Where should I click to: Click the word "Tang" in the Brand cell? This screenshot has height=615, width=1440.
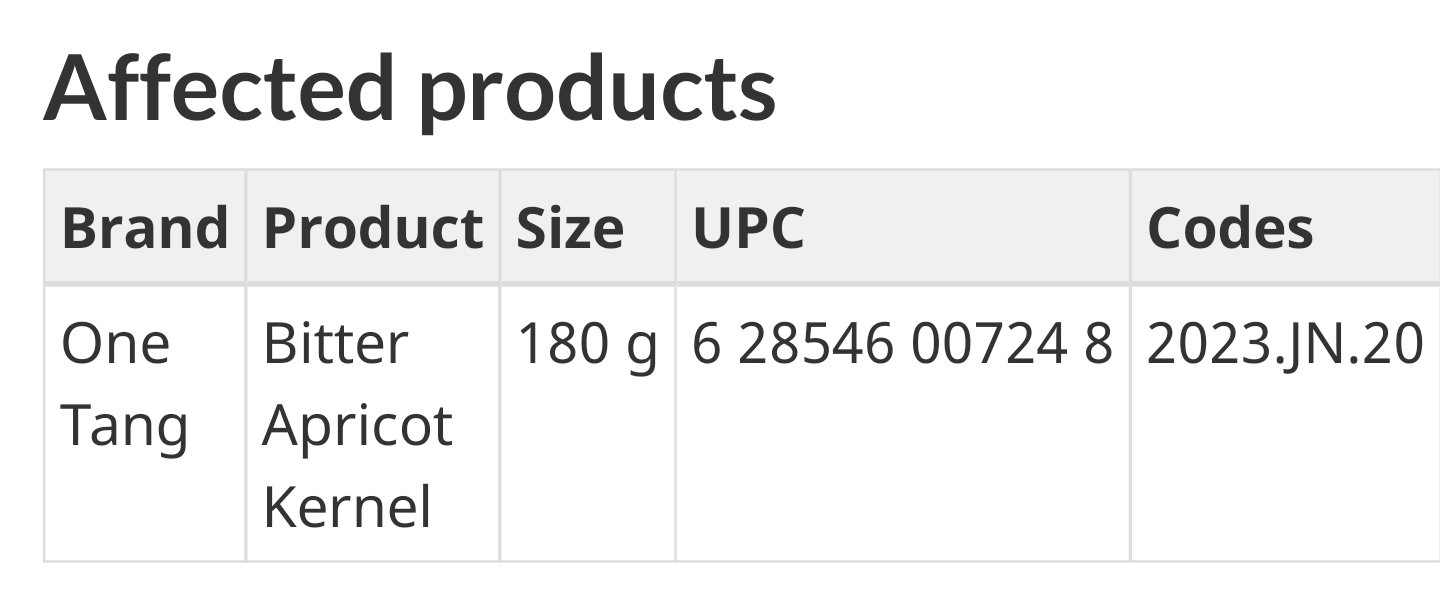(x=124, y=426)
